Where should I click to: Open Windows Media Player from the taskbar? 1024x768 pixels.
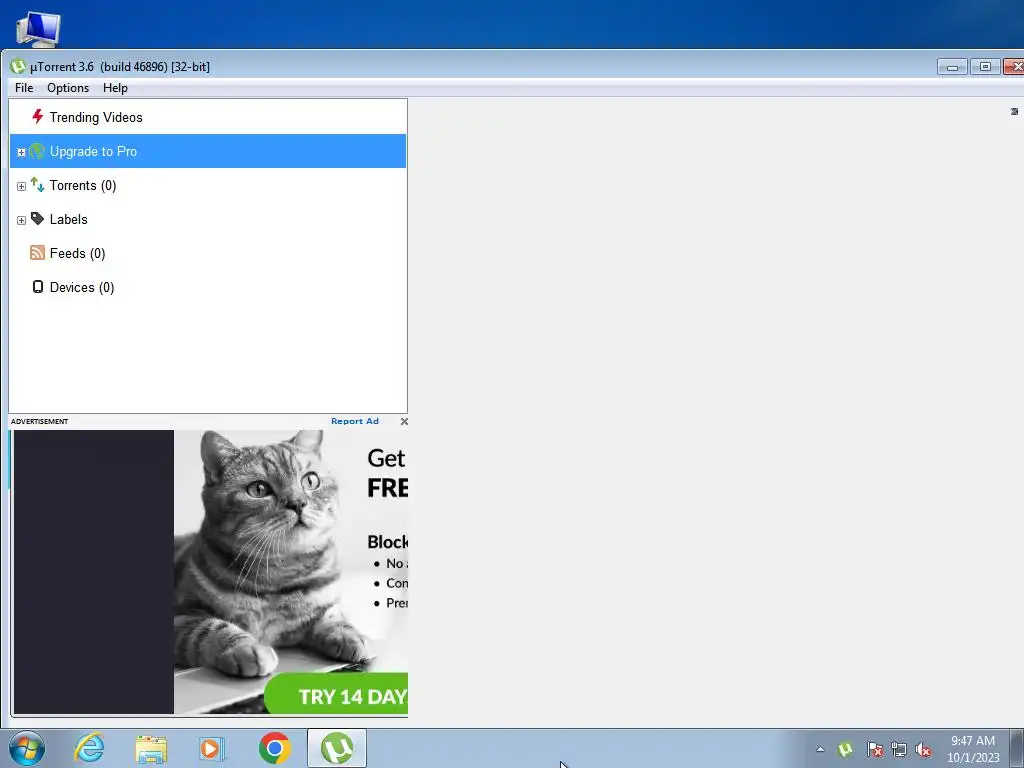tap(212, 748)
